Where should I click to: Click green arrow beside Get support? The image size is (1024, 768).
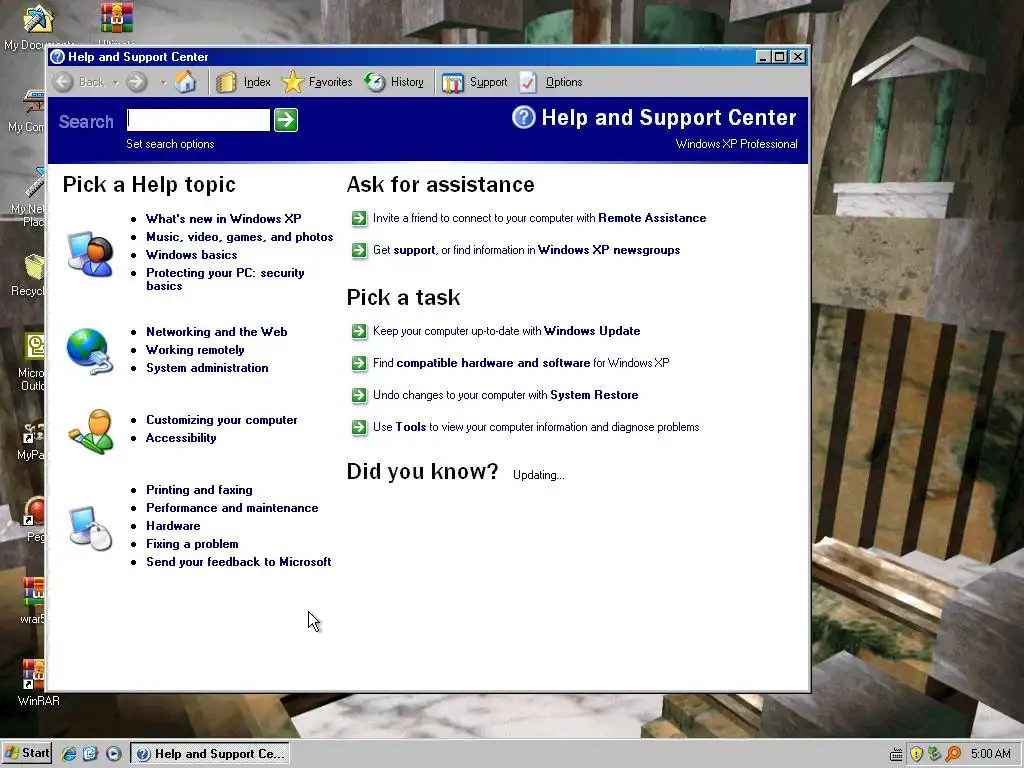[x=359, y=250]
